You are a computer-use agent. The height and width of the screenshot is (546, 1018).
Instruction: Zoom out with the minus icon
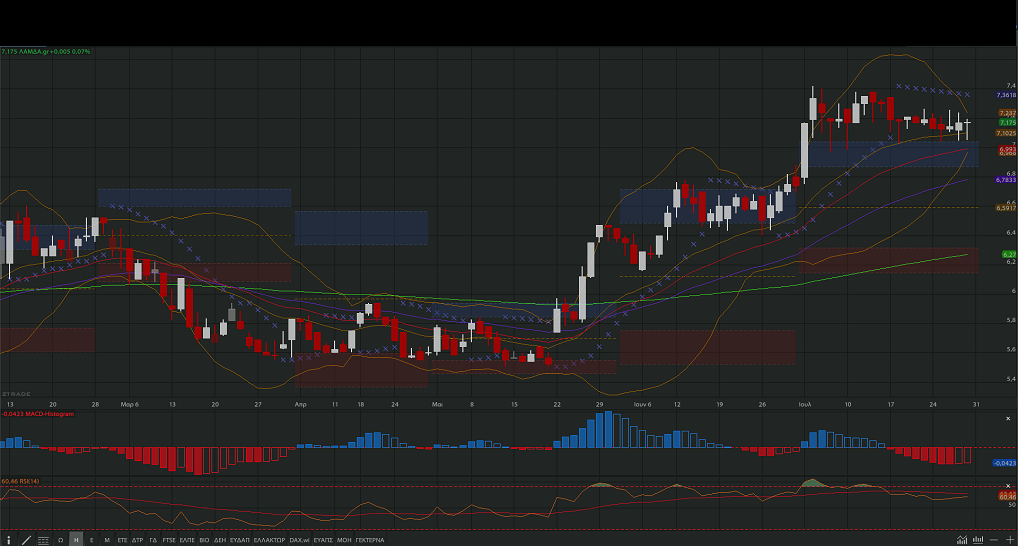point(994,540)
